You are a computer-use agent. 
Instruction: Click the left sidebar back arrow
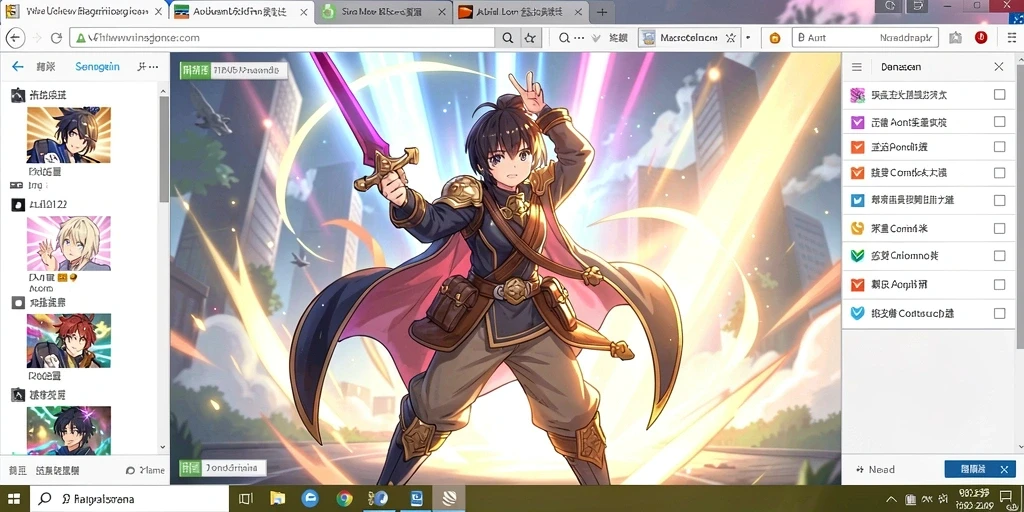click(x=18, y=67)
